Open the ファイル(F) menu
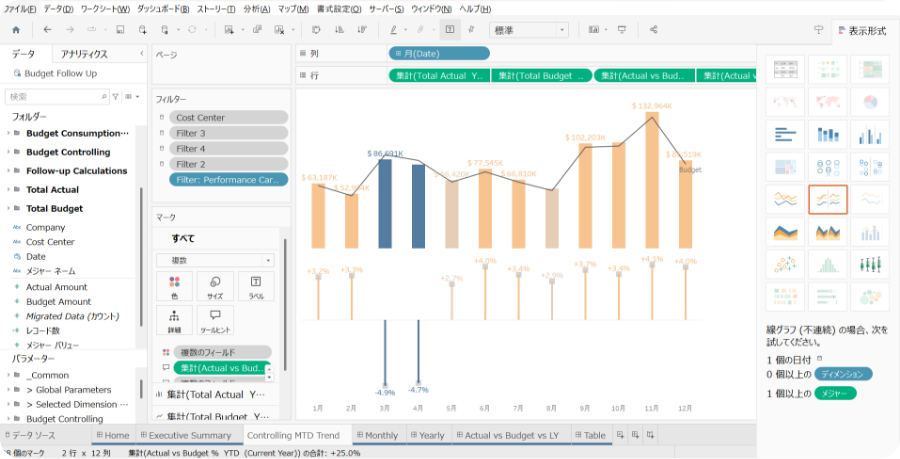900x459 pixels. click(20, 9)
